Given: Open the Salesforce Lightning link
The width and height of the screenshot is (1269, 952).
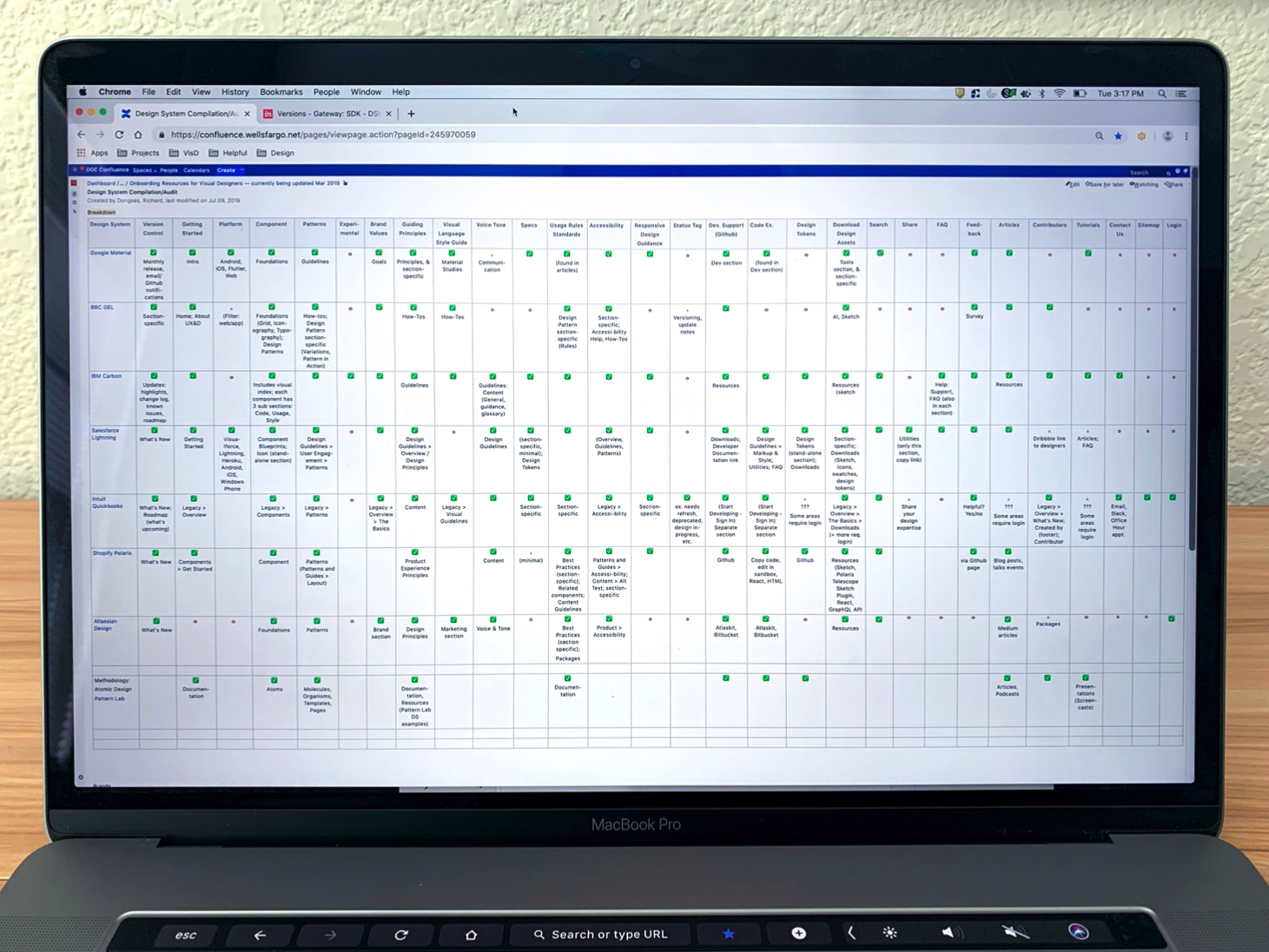Looking at the screenshot, I should click(104, 433).
